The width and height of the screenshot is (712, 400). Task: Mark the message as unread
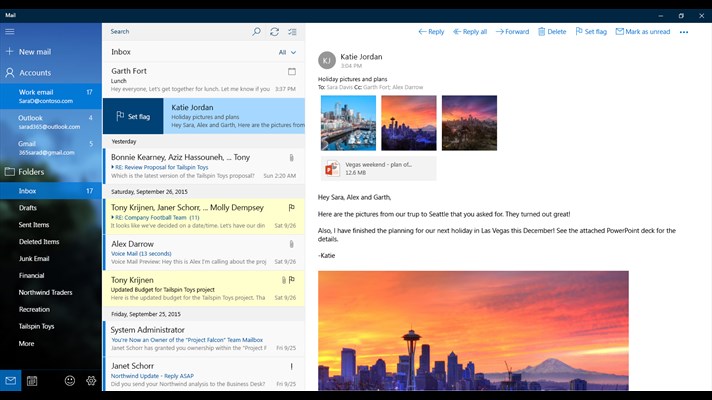[643, 31]
